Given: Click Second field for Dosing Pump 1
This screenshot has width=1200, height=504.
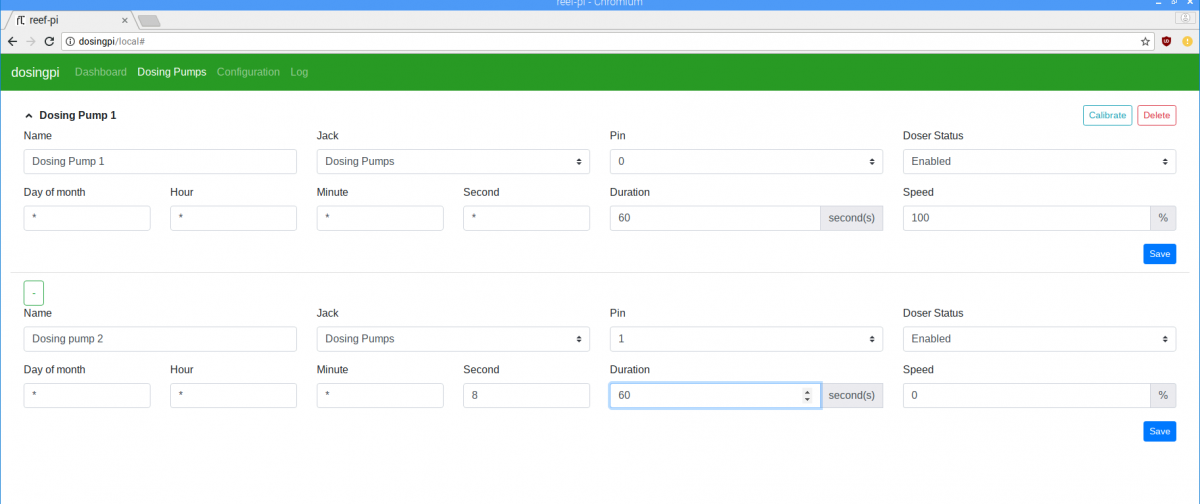Looking at the screenshot, I should coord(526,218).
